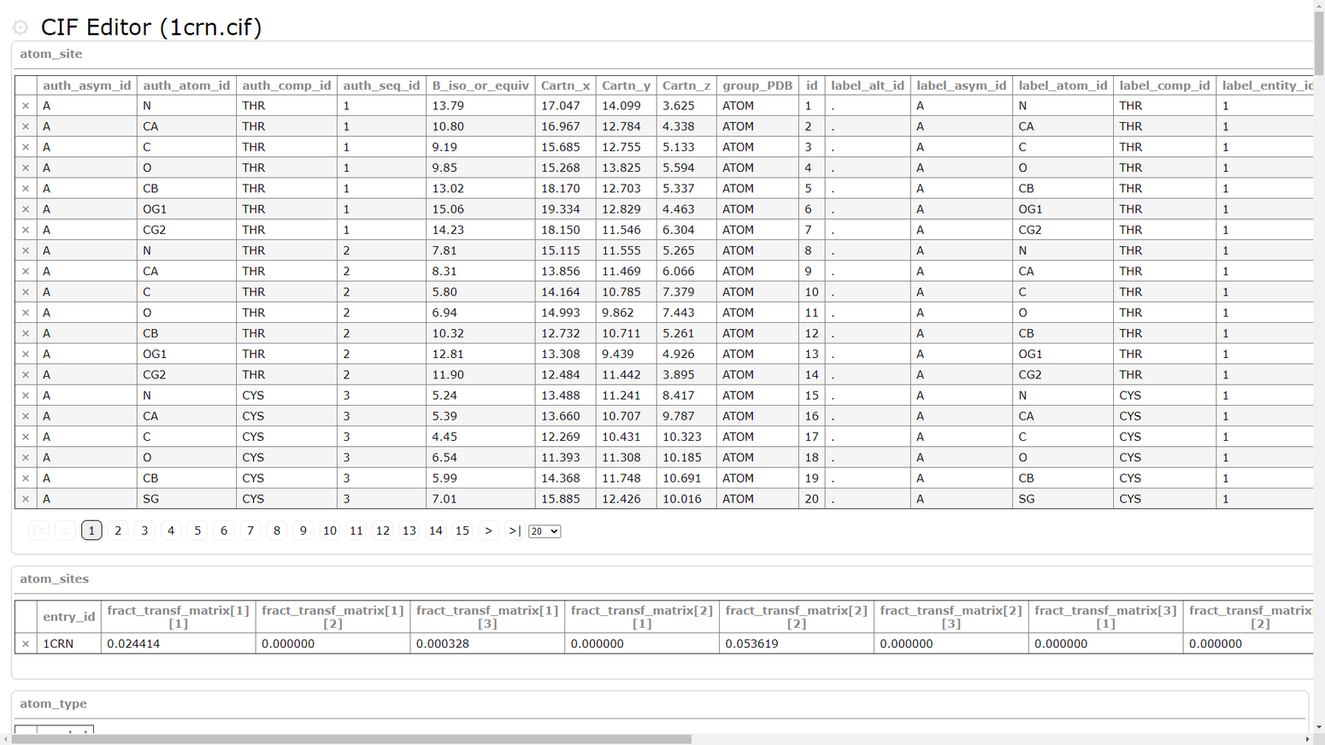The height and width of the screenshot is (745, 1325).
Task: Delete the 1CRN row in atom_sites
Action: point(26,644)
